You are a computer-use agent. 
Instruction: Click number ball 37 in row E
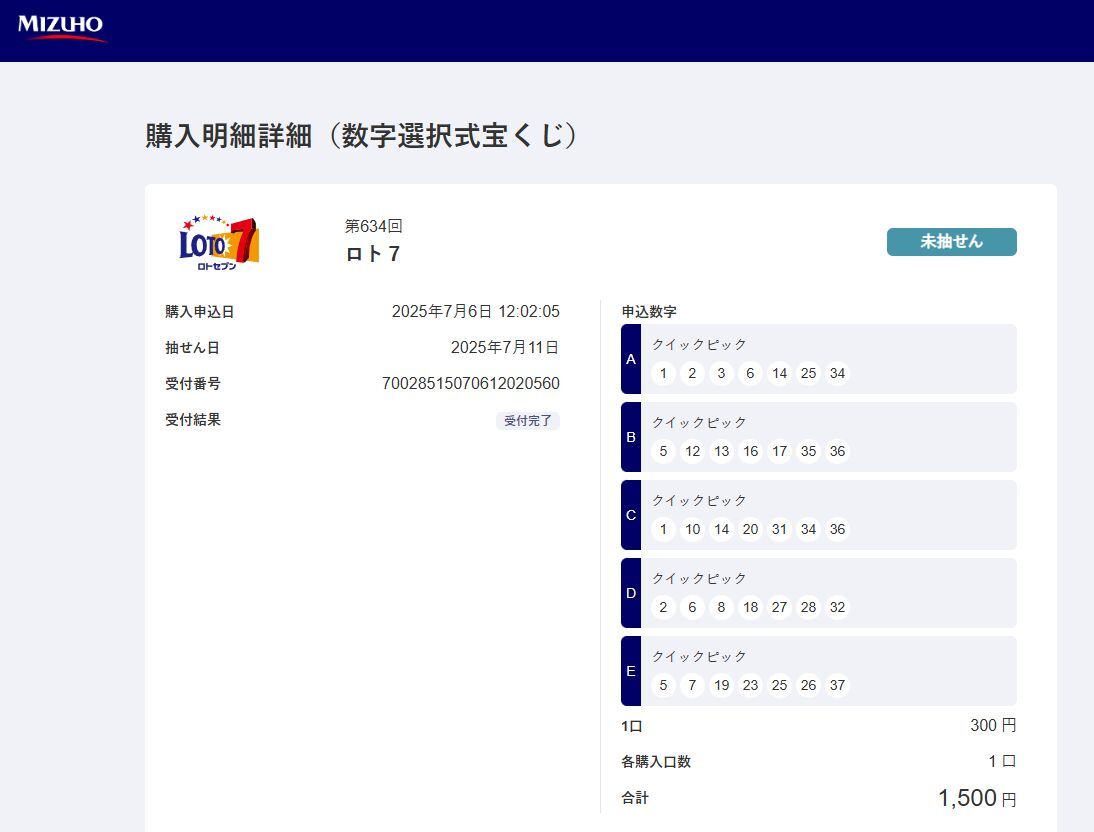click(837, 685)
